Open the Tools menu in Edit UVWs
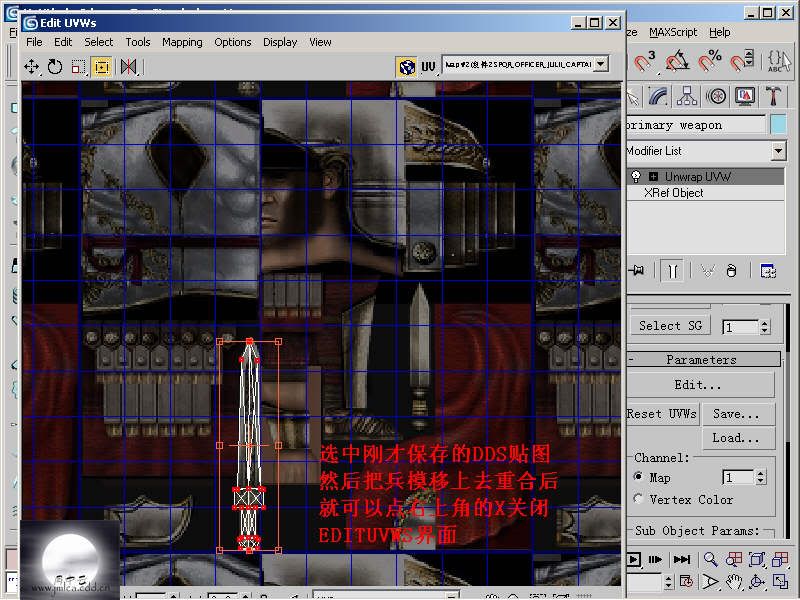 [x=138, y=42]
